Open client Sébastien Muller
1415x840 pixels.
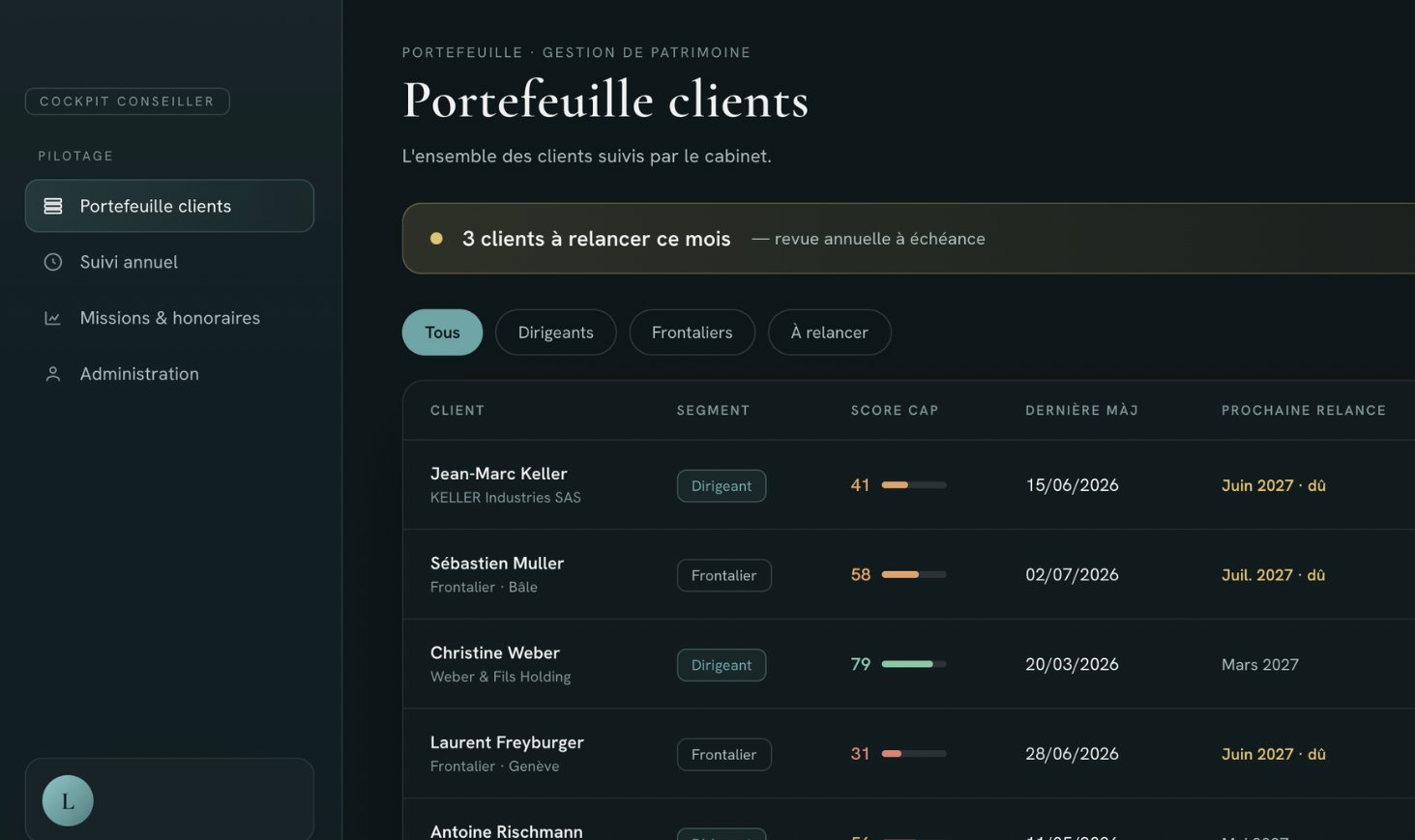[x=497, y=563]
